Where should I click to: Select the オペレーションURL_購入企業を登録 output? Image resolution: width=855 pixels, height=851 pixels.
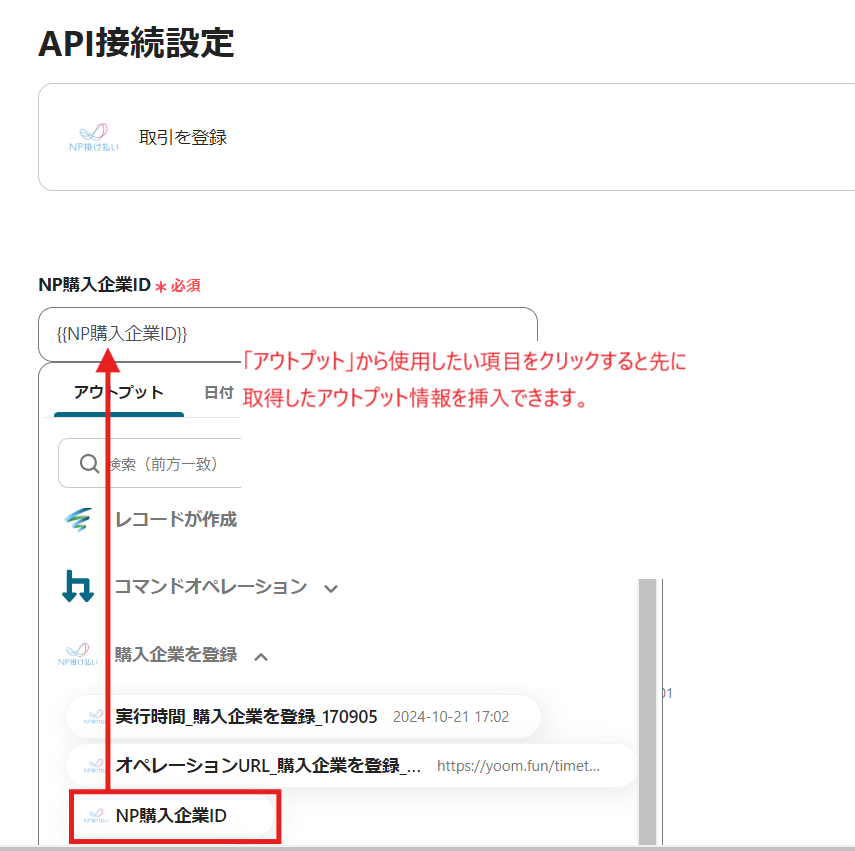click(268, 766)
